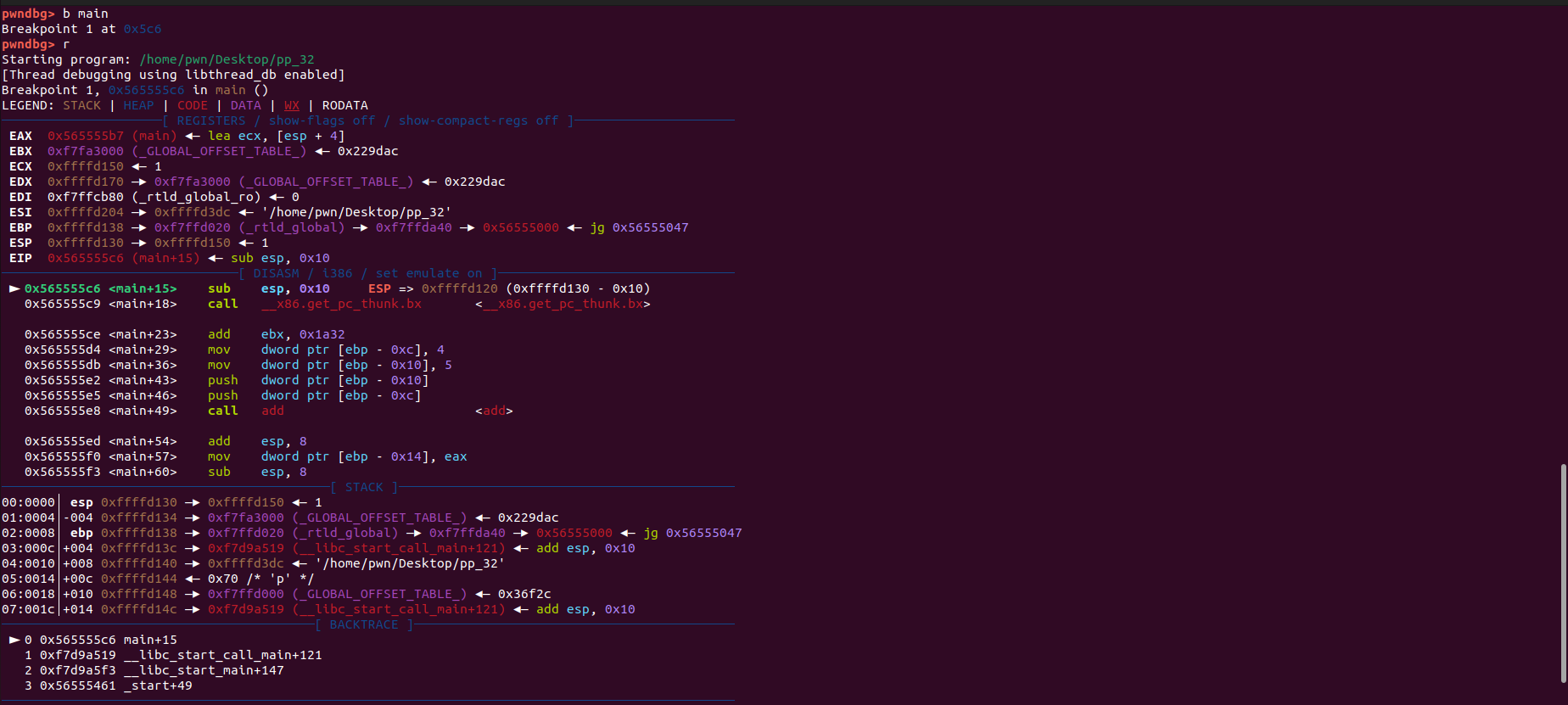Click the 'REGISTERS / show-flags off' section header
The height and width of the screenshot is (705, 1568).
[x=368, y=120]
